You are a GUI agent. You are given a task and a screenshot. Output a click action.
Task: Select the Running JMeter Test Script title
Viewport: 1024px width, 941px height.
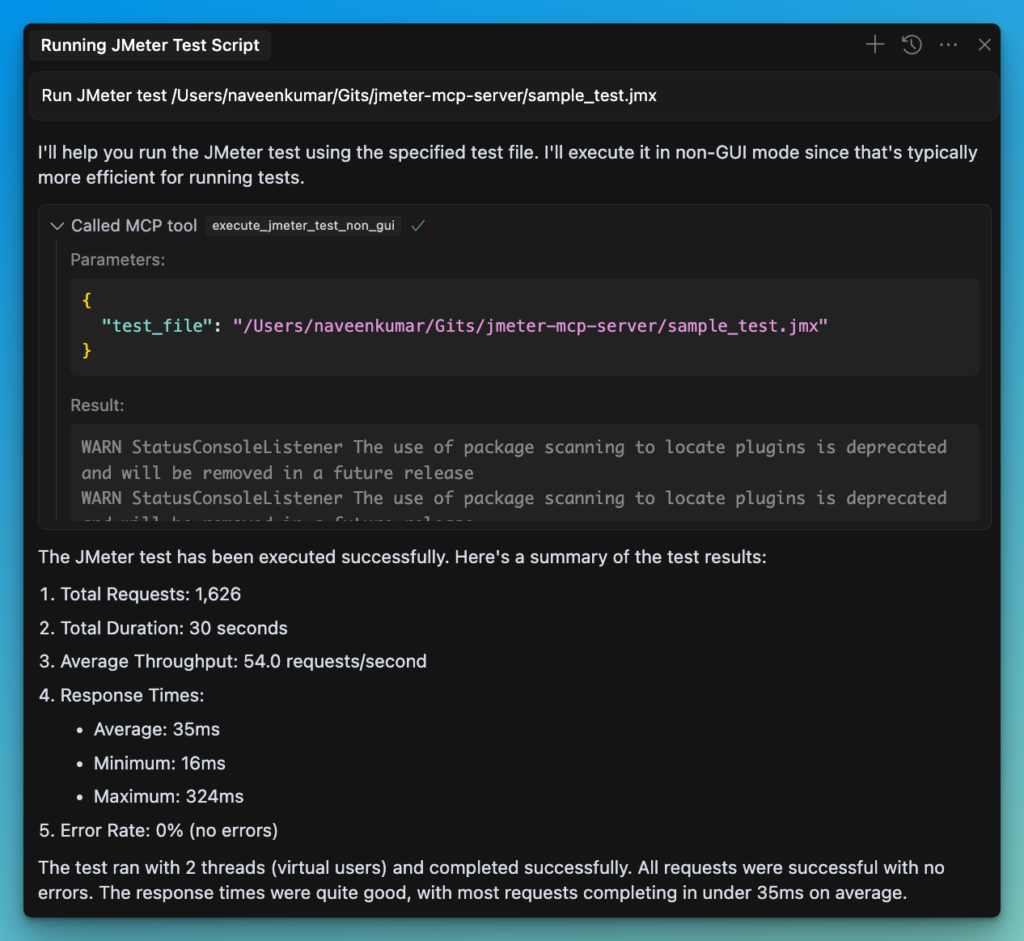(150, 45)
